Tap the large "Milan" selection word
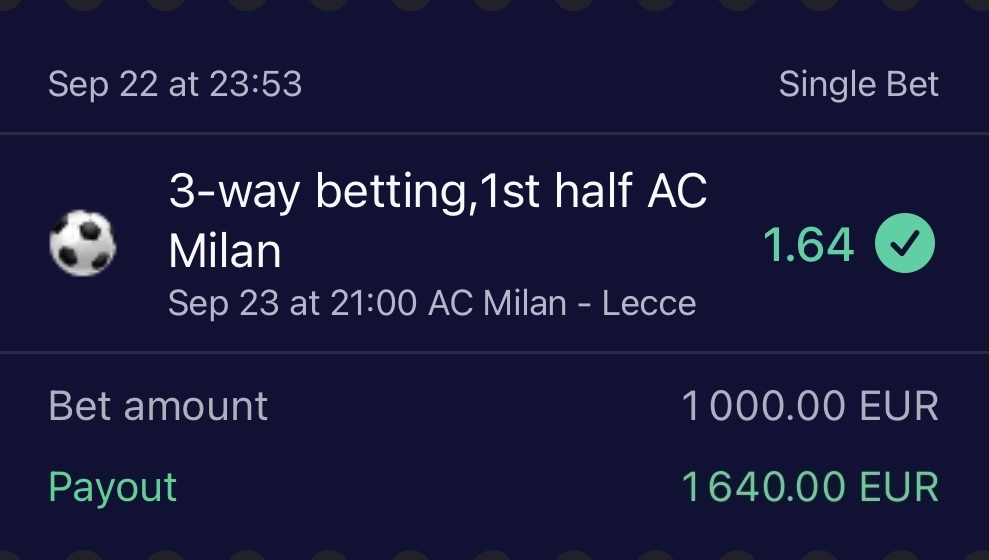This screenshot has height=560, width=989. (225, 251)
